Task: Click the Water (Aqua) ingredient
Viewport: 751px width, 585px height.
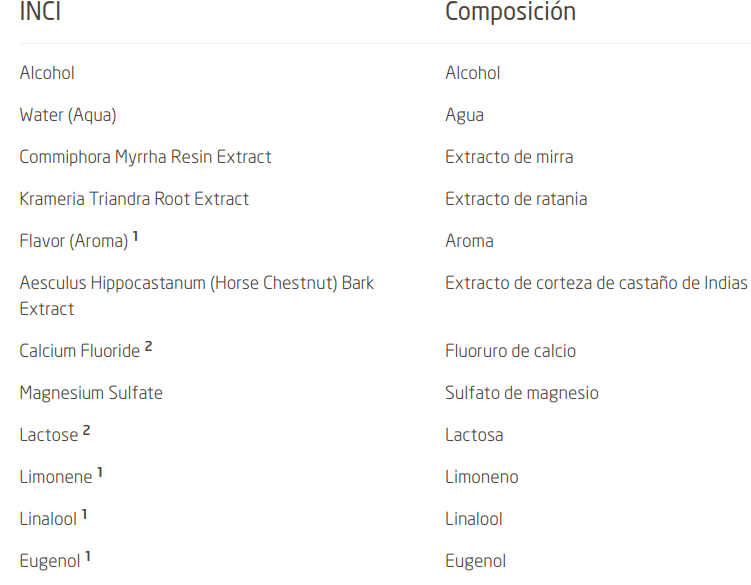Action: coord(68,115)
